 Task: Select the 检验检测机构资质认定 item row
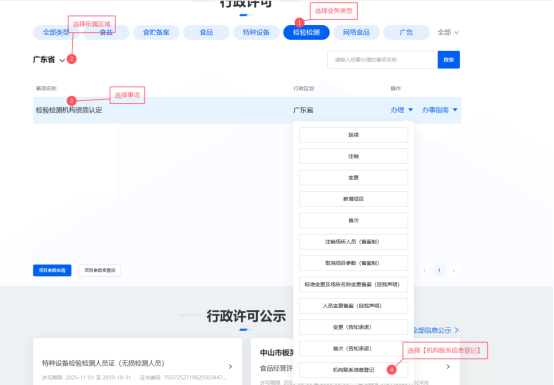[x=247, y=110]
